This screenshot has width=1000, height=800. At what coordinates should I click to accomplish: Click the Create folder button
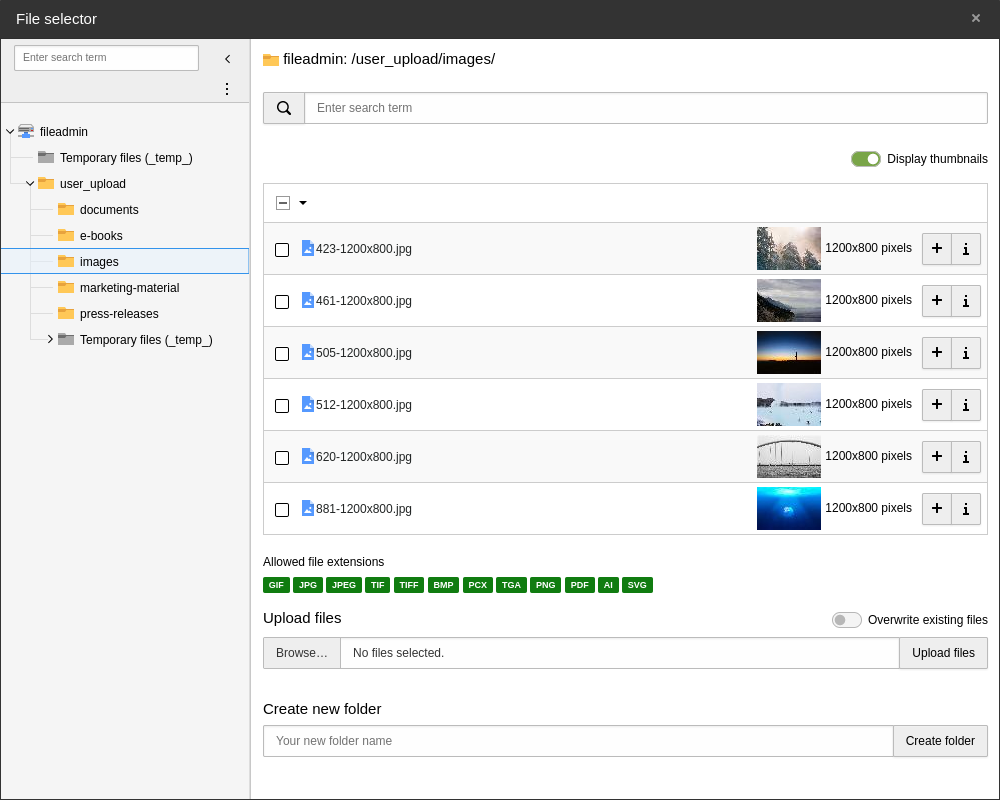940,741
